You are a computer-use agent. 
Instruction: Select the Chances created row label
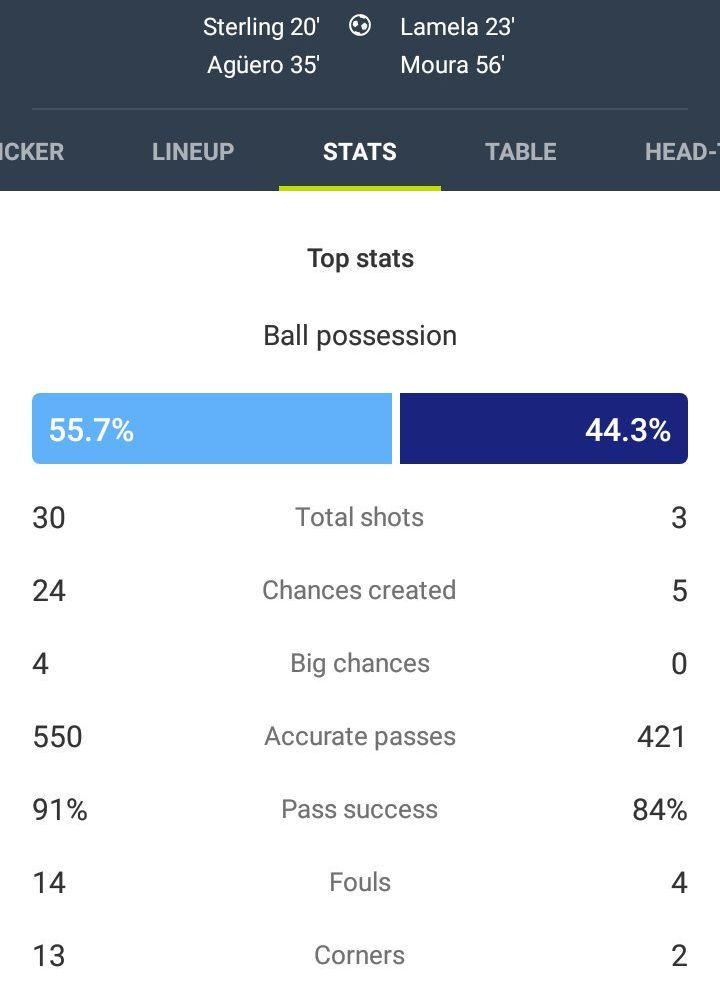360,590
